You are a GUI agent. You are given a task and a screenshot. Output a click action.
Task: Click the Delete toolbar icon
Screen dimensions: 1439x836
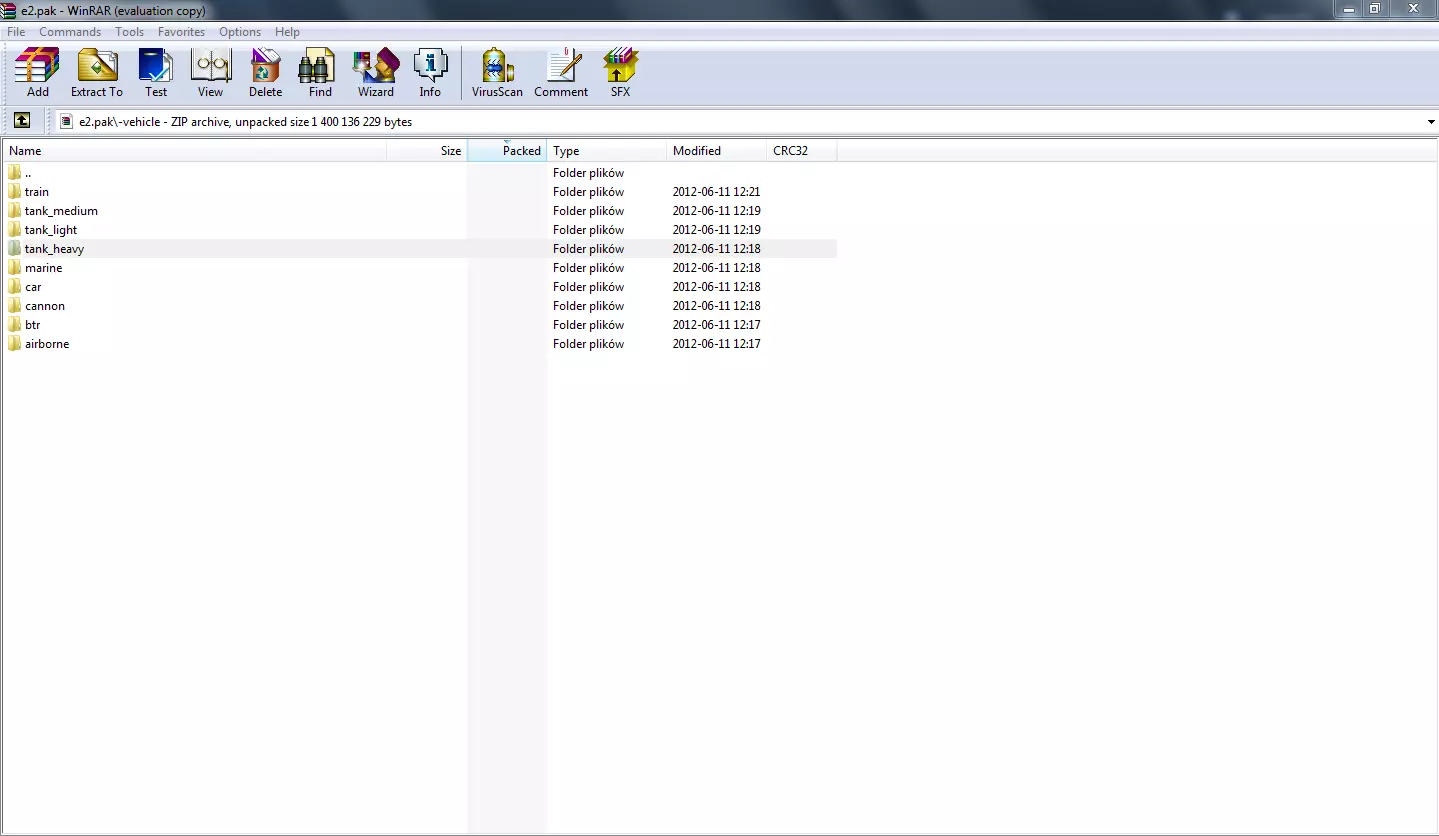[x=265, y=66]
